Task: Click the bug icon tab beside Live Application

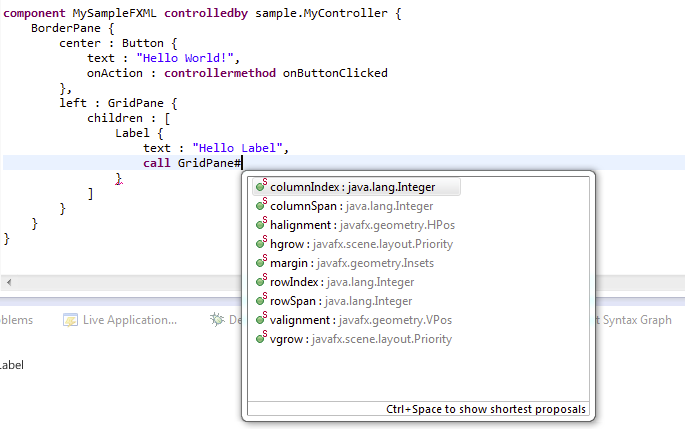Action: pos(217,320)
